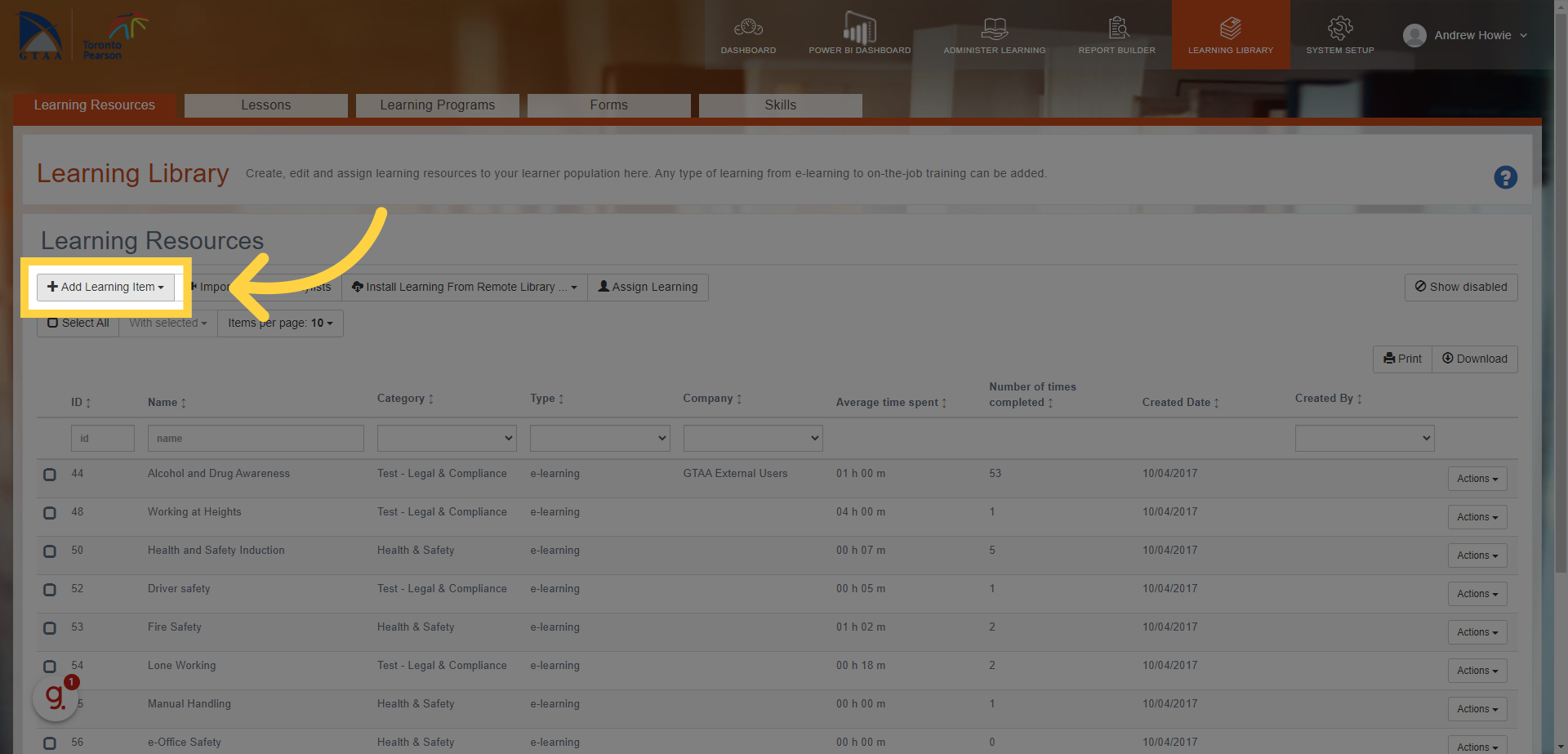The width and height of the screenshot is (1568, 754).
Task: Click Health and Safety Induction name
Action: 216,551
